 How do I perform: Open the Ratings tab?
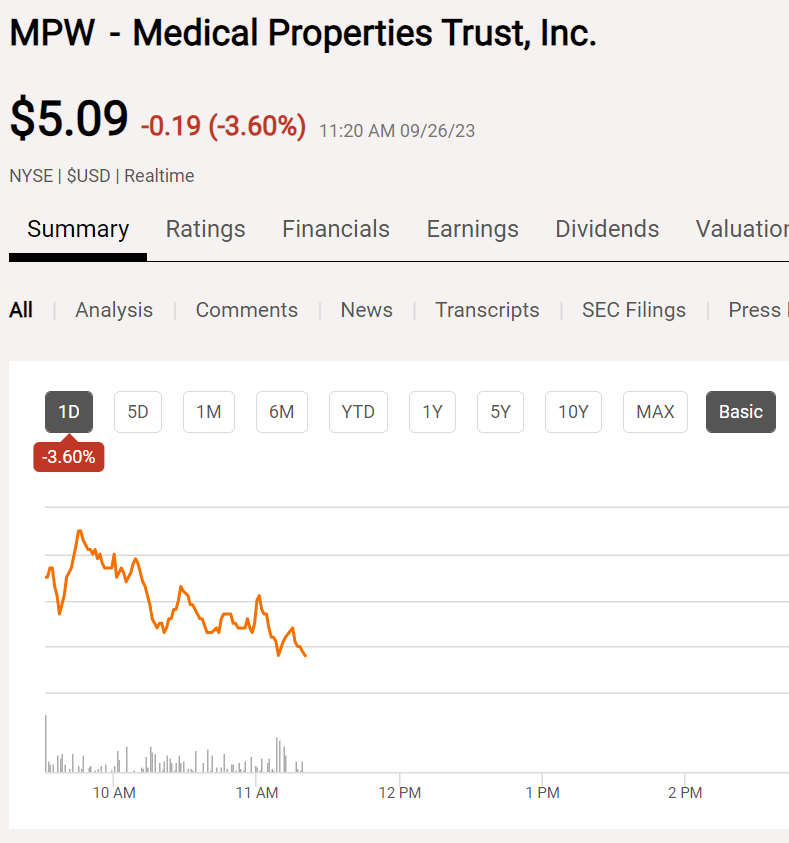tap(205, 229)
